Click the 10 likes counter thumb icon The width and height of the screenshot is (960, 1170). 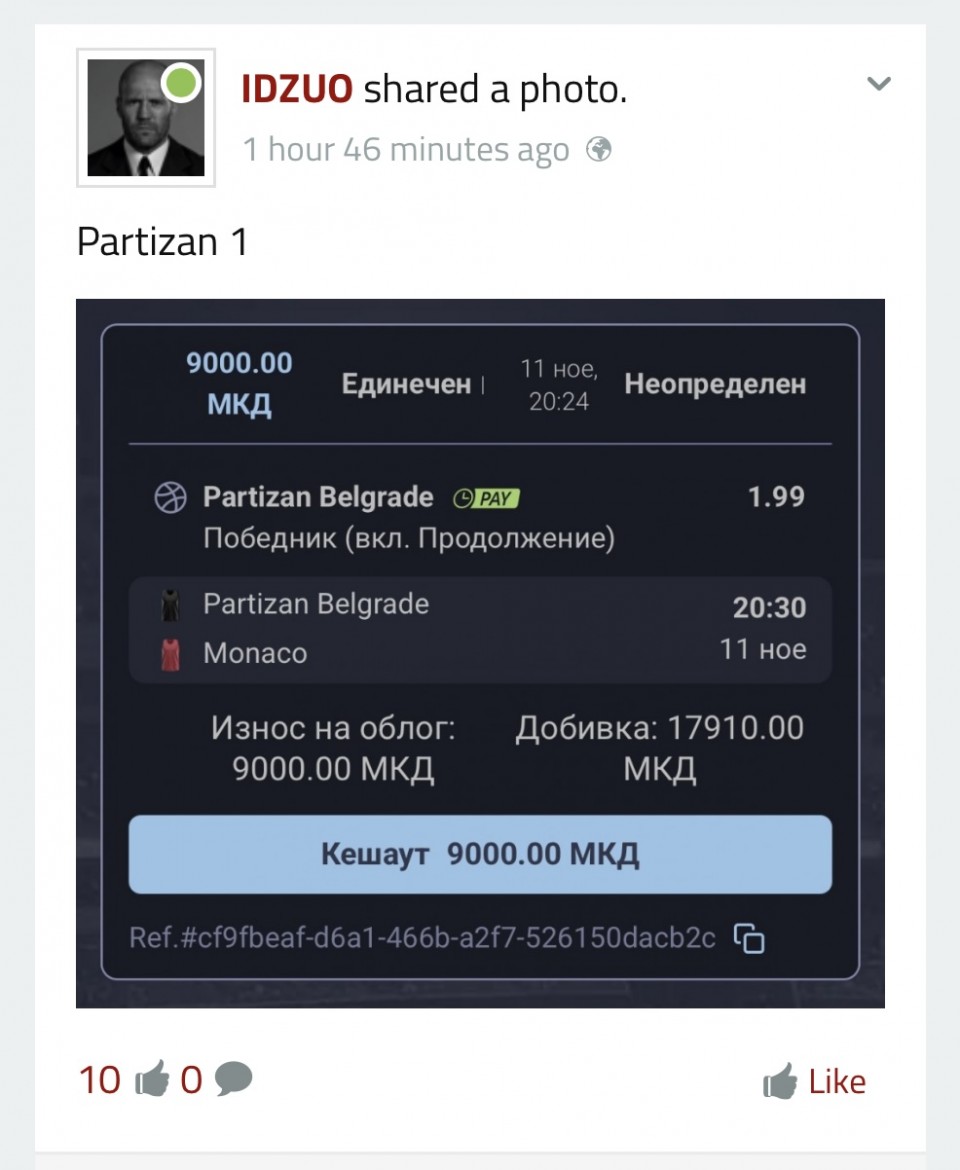click(x=152, y=1078)
